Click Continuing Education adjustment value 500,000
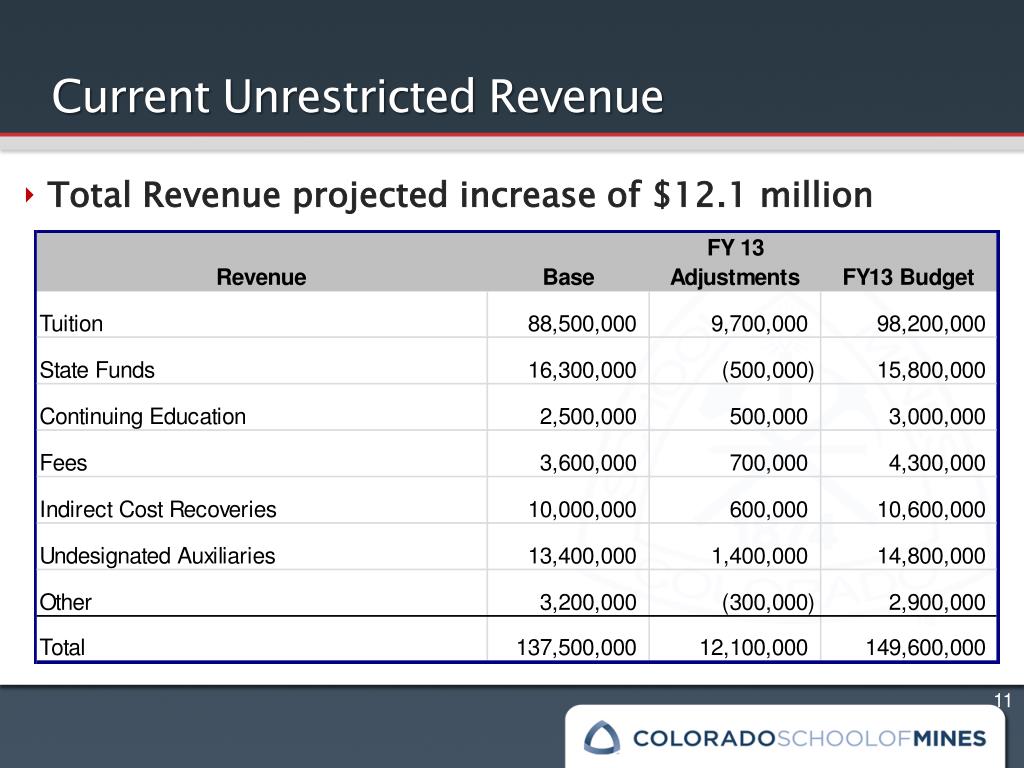The width and height of the screenshot is (1024, 768). click(x=769, y=417)
